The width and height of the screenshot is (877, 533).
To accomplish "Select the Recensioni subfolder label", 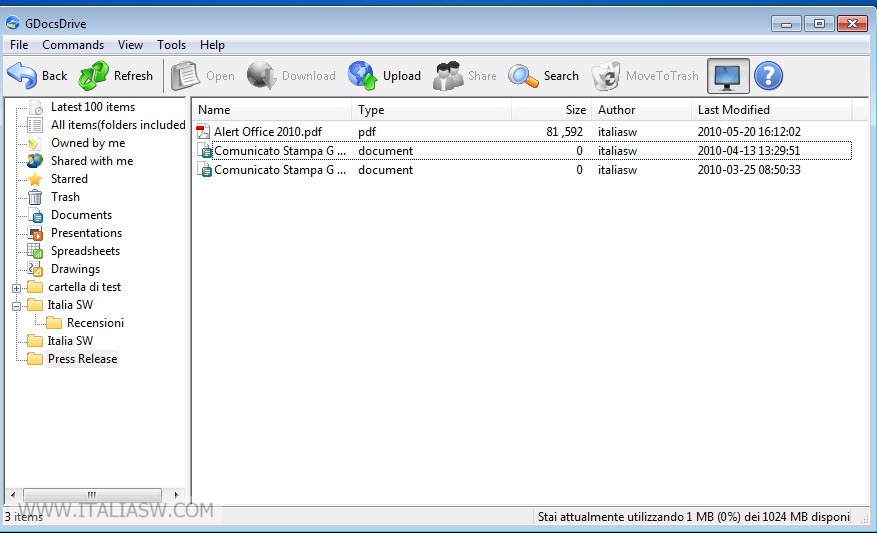I will click(x=95, y=323).
